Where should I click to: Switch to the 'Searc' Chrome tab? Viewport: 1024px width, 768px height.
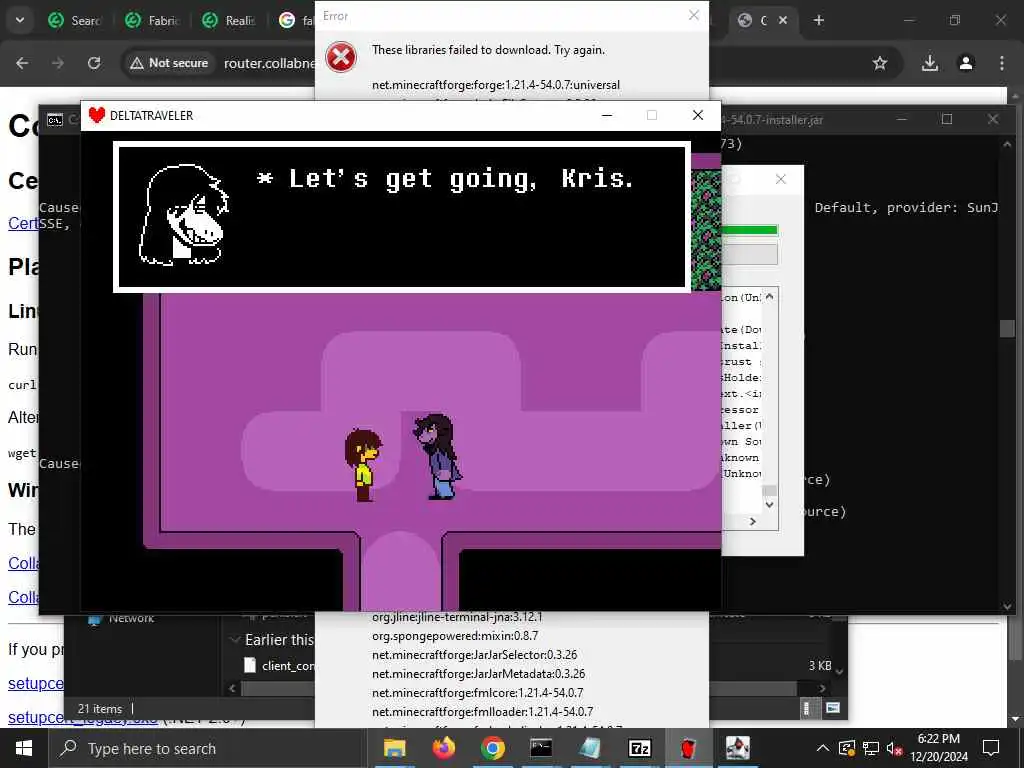pyautogui.click(x=75, y=20)
